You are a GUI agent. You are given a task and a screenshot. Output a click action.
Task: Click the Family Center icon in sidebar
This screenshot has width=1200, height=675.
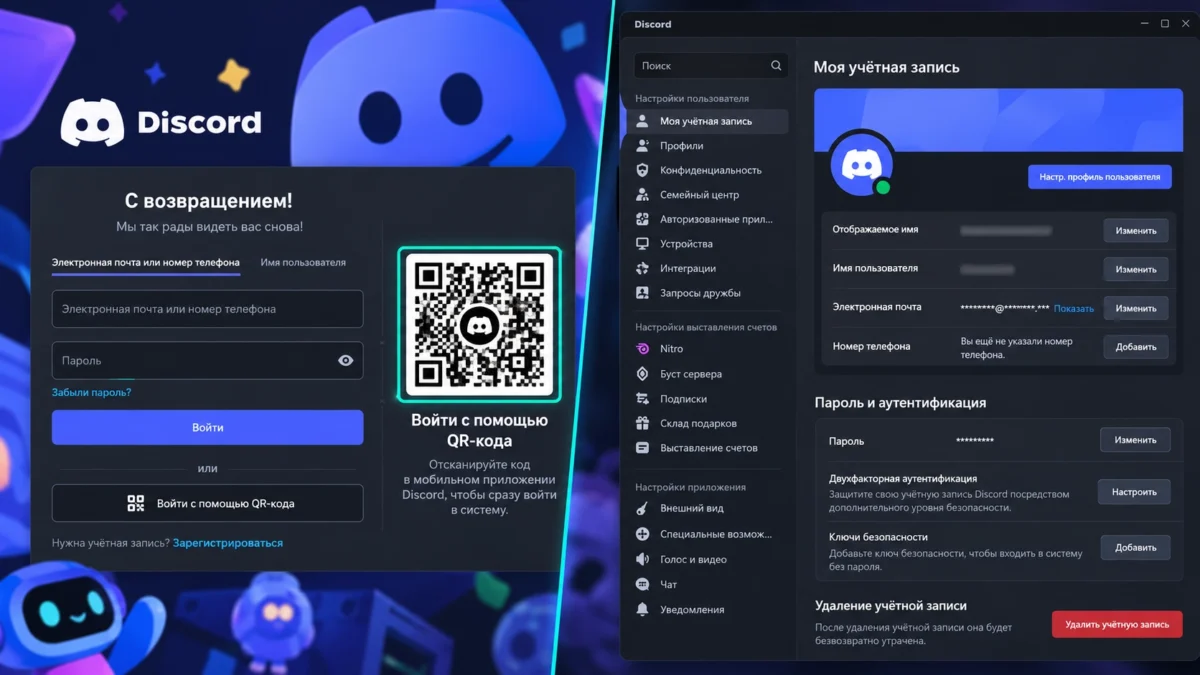(642, 195)
